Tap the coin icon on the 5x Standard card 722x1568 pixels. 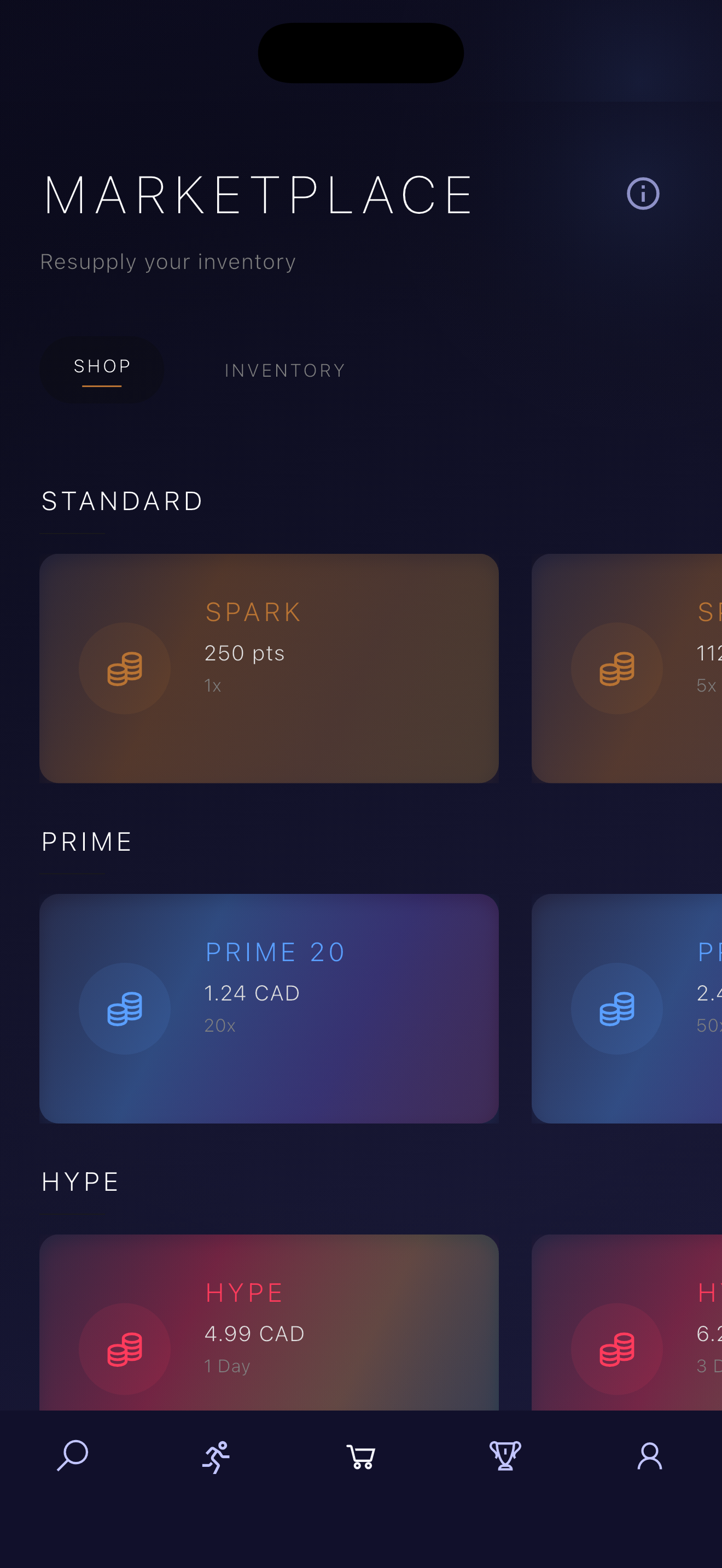coord(616,668)
